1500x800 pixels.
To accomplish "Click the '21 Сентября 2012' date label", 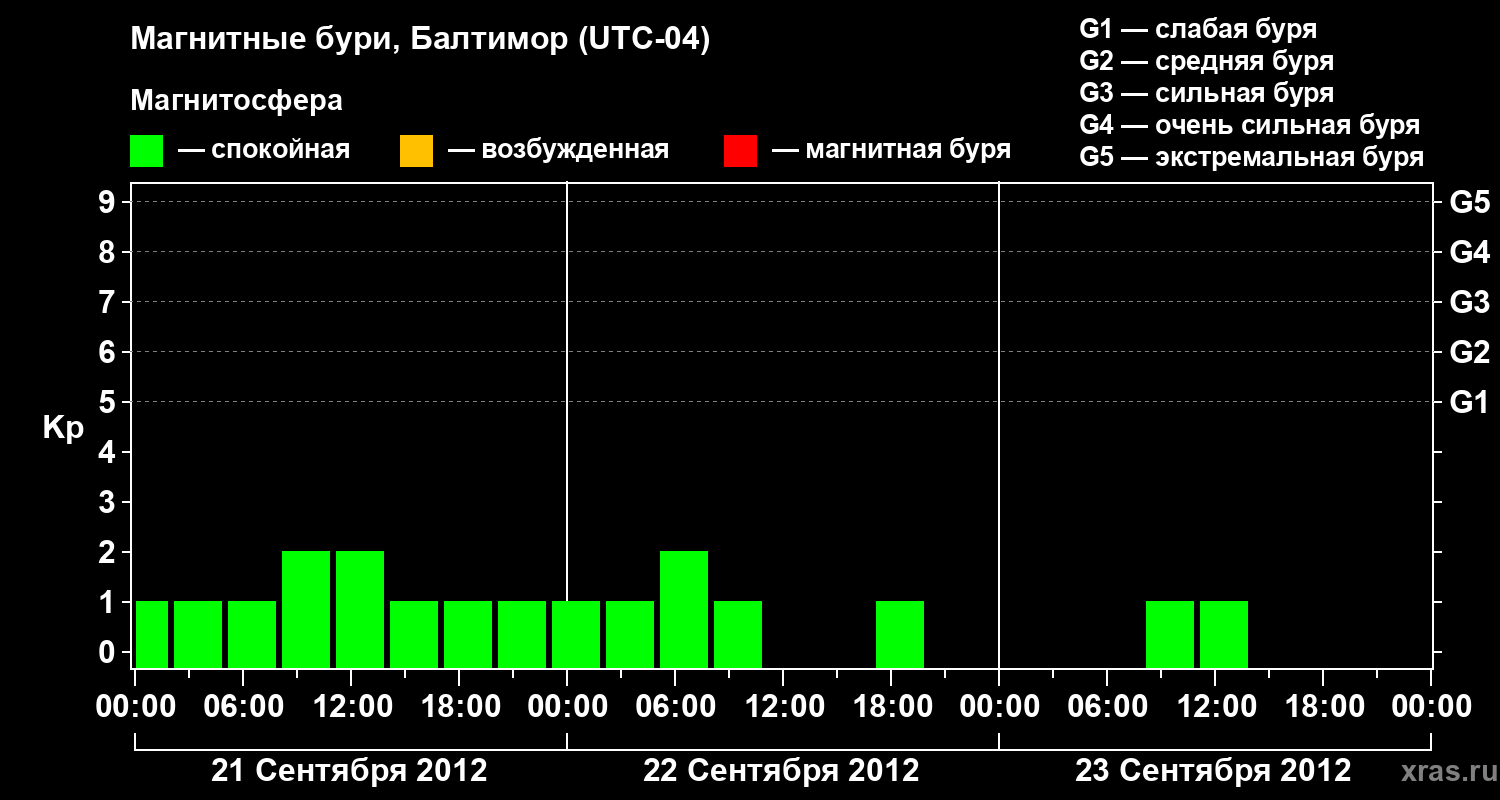I will click(x=349, y=771).
